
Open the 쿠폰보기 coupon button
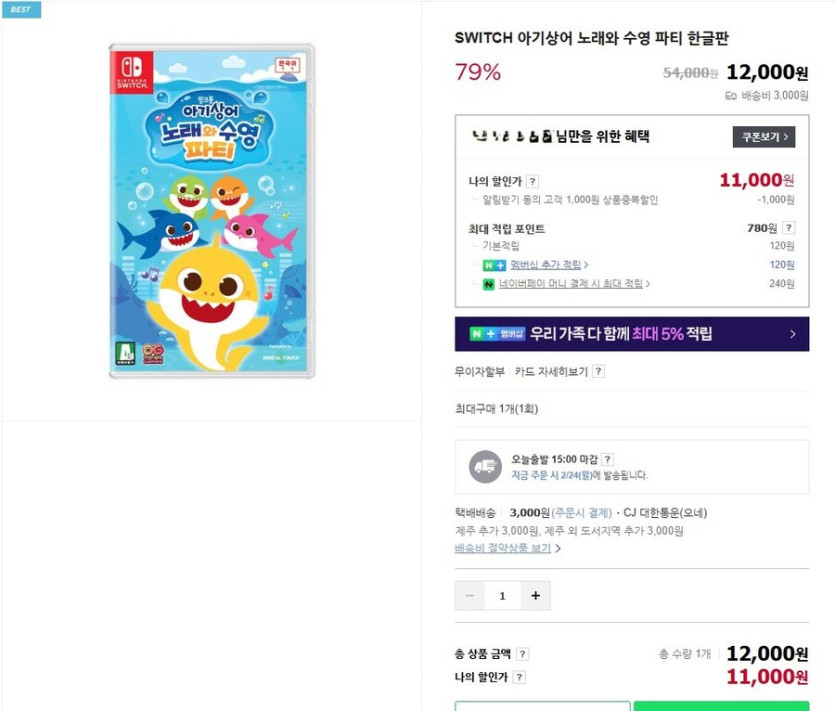(x=764, y=137)
